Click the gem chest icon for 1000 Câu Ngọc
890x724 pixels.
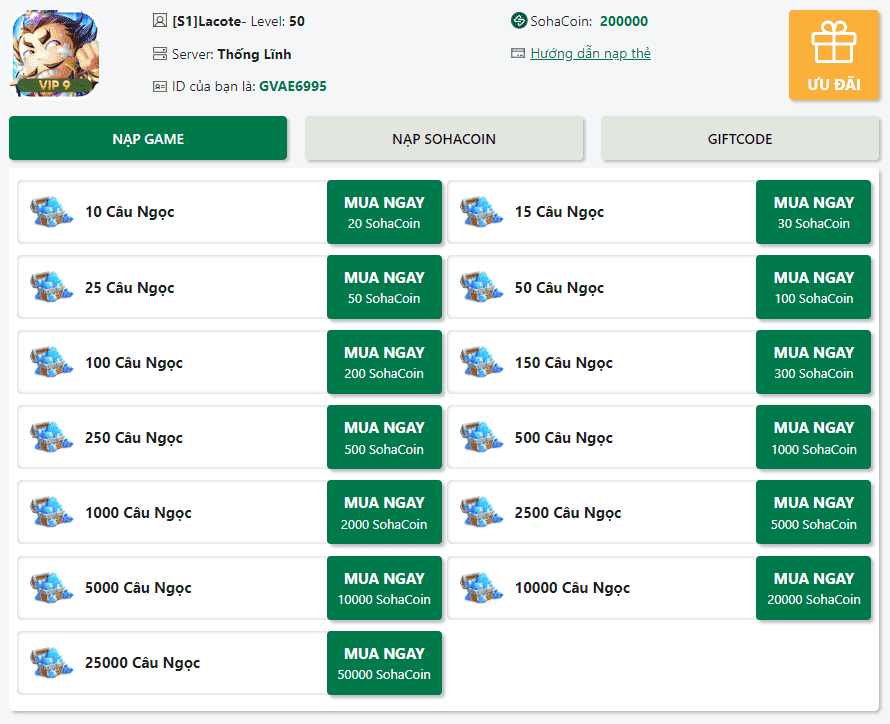click(51, 512)
